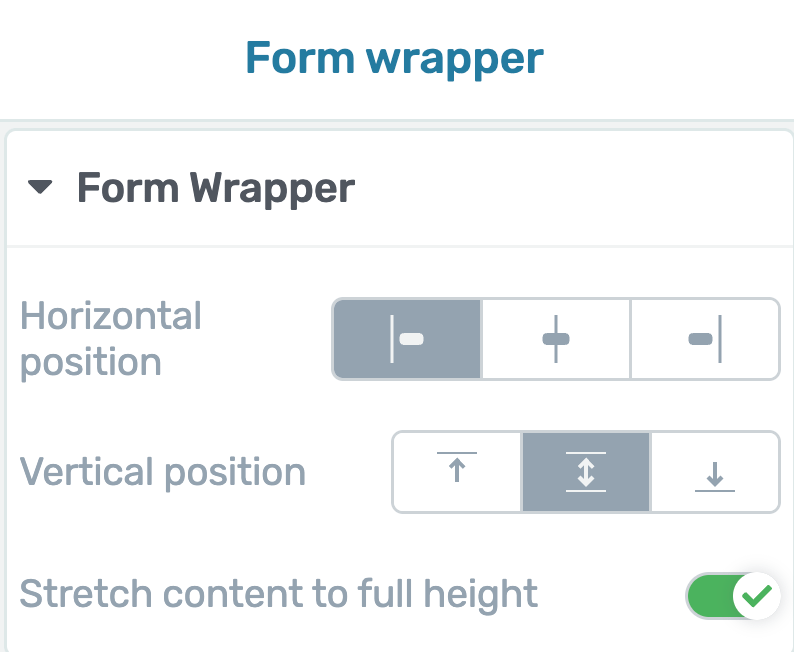Pick the highlighted double-arrow vertical center button
This screenshot has width=794, height=652.
(586, 472)
